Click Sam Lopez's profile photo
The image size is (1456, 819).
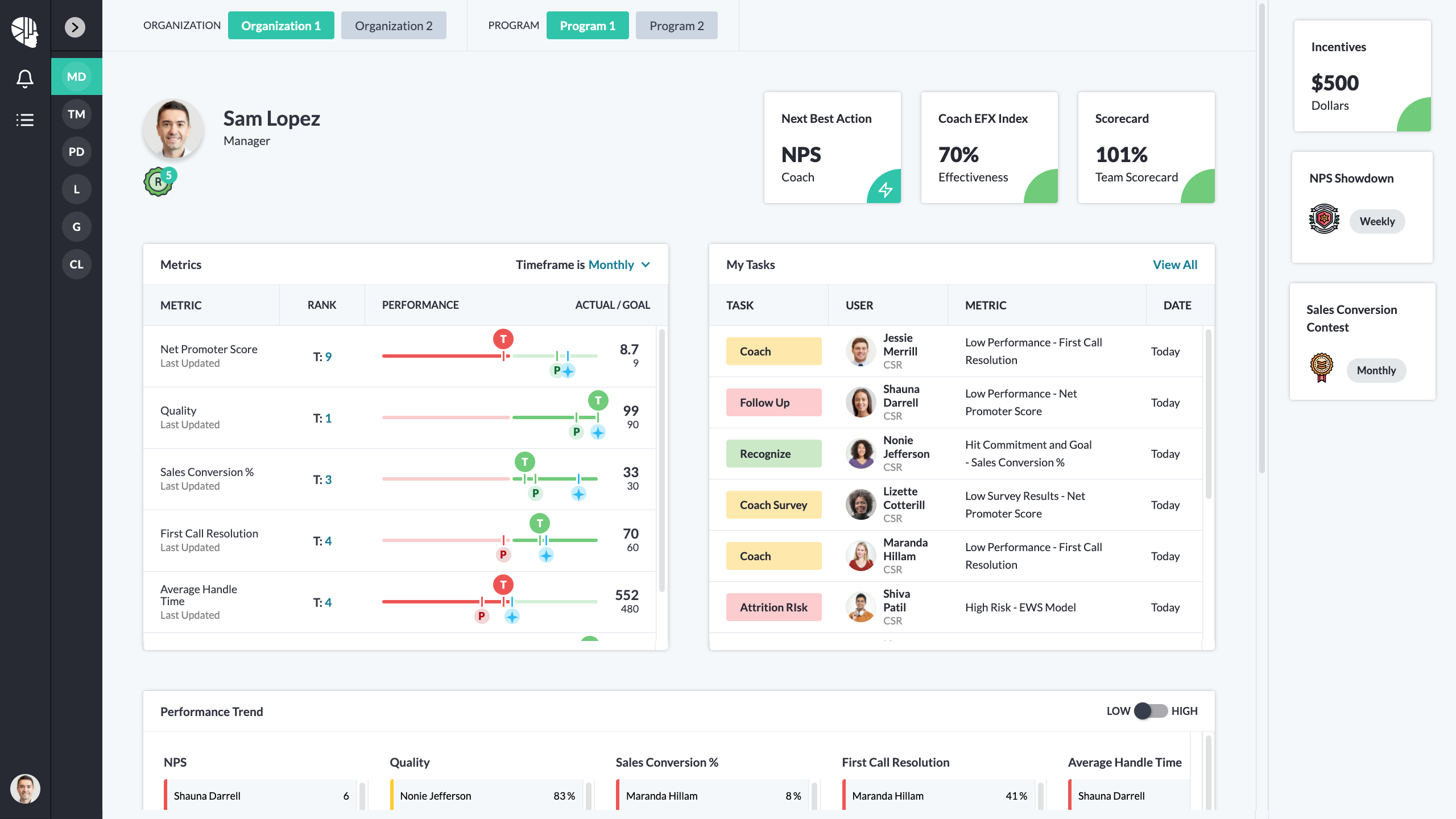173,129
